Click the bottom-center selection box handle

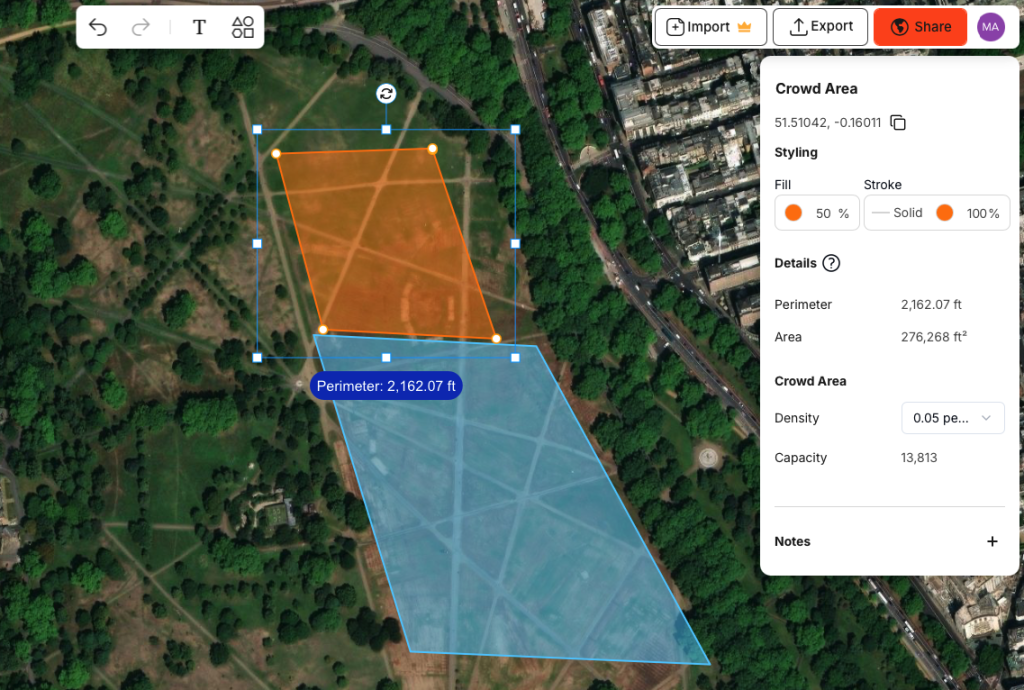click(x=386, y=358)
